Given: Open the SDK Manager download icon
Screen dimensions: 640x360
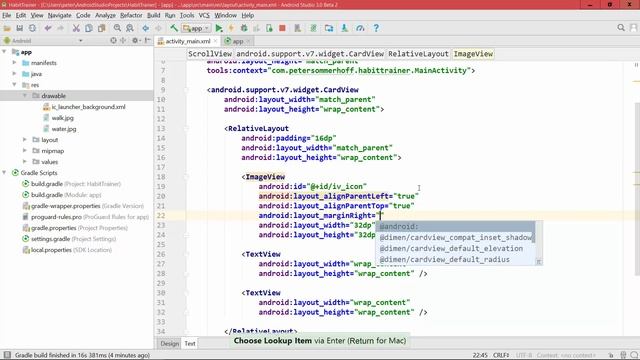Looking at the screenshot, I should tap(344, 28).
